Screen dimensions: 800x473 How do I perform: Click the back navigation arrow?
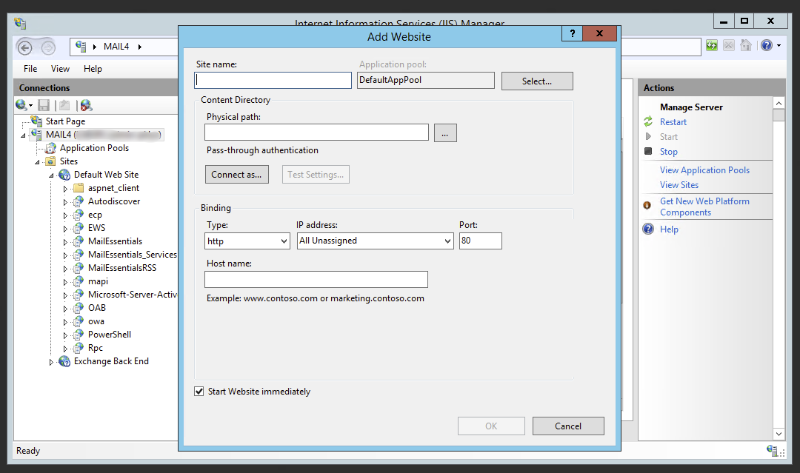pyautogui.click(x=25, y=47)
